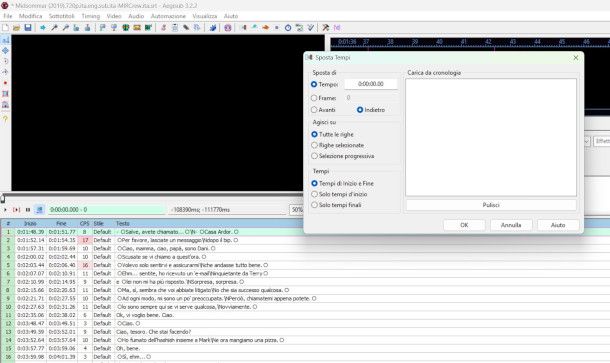Select the drag subtitles video tool
The width and height of the screenshot is (610, 363).
[5, 51]
